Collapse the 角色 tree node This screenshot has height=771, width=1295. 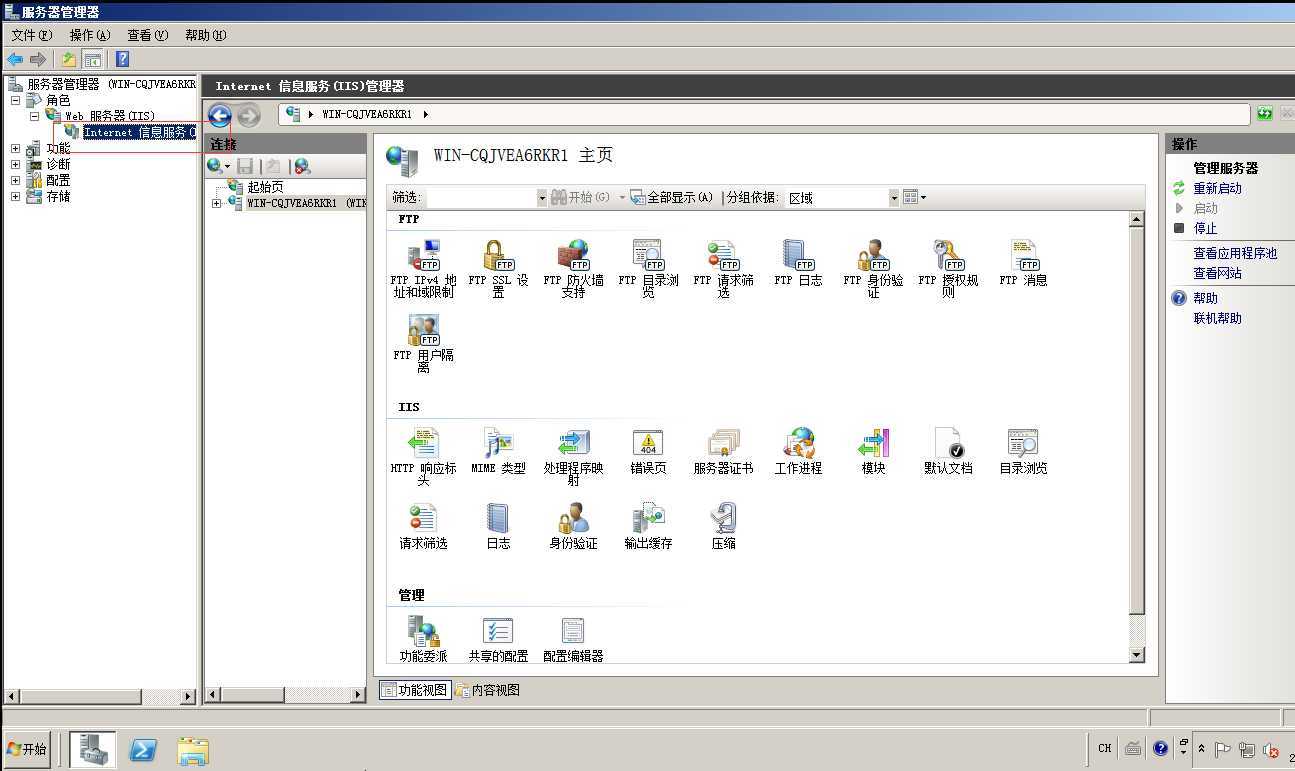pos(15,100)
